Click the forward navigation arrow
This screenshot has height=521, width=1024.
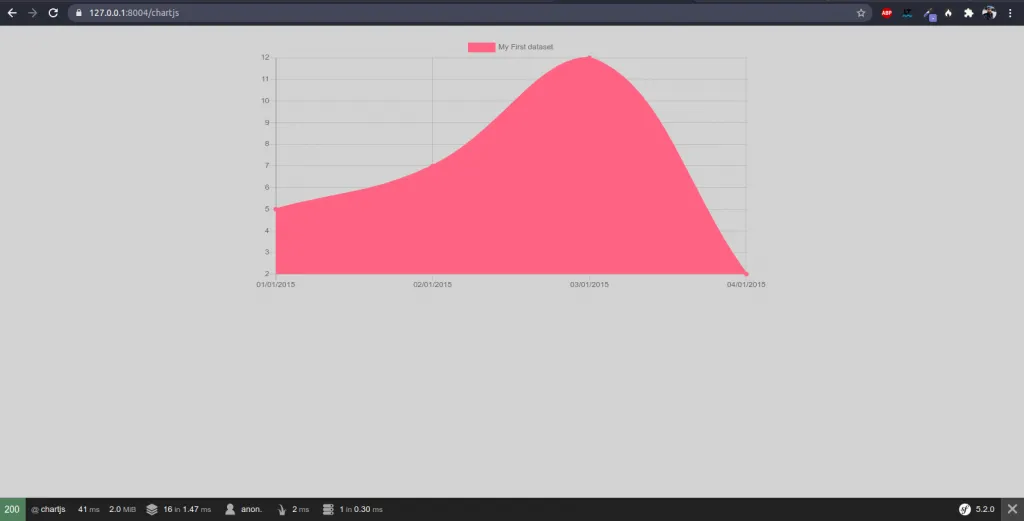point(33,13)
